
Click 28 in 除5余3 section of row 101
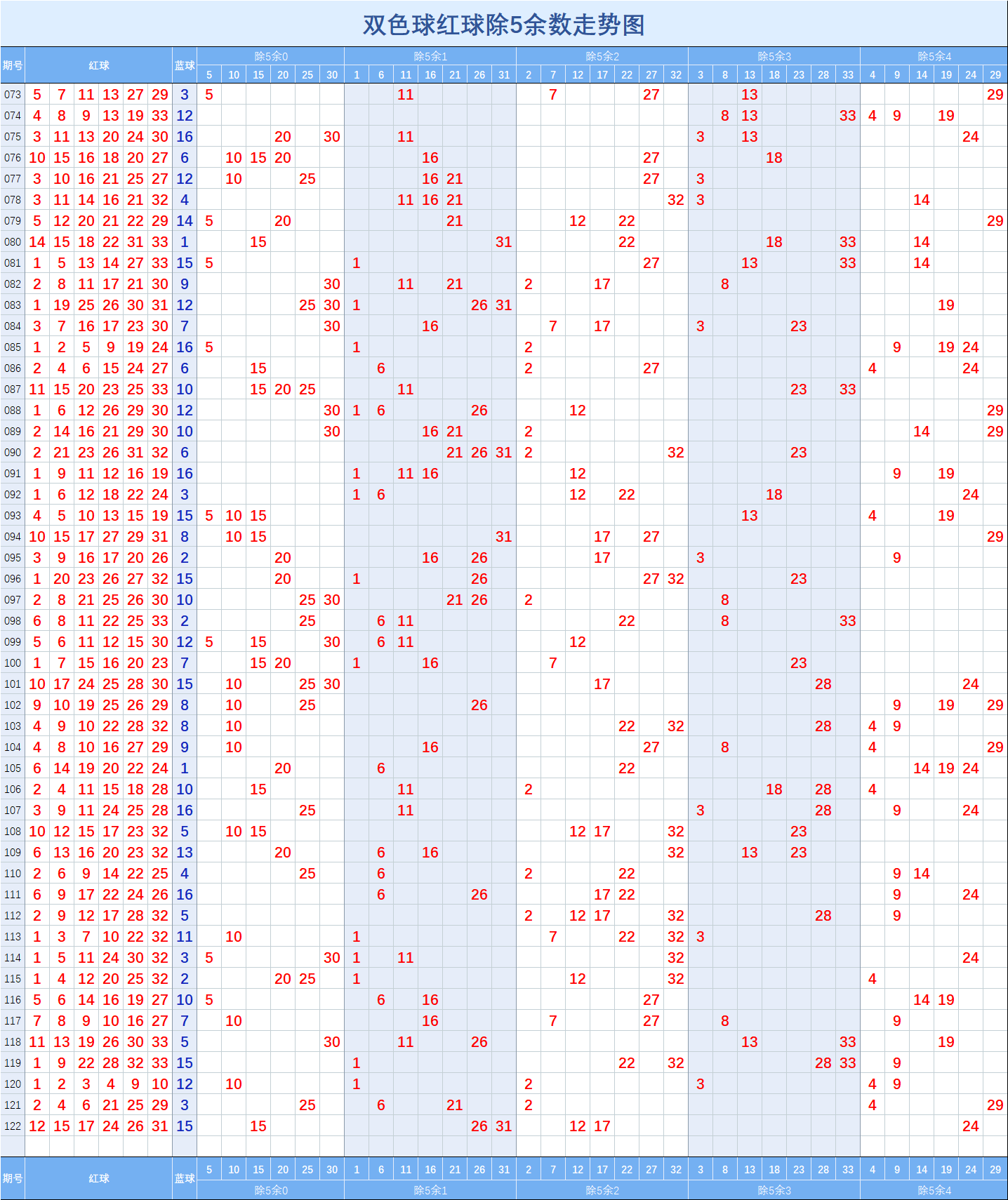pyautogui.click(x=823, y=684)
